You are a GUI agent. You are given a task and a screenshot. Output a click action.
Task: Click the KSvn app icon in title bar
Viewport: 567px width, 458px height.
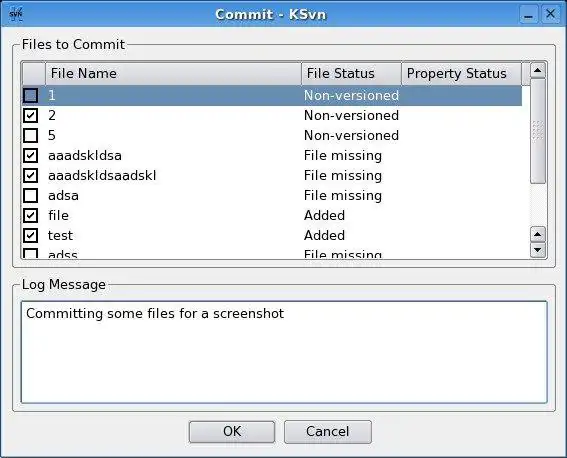16,14
